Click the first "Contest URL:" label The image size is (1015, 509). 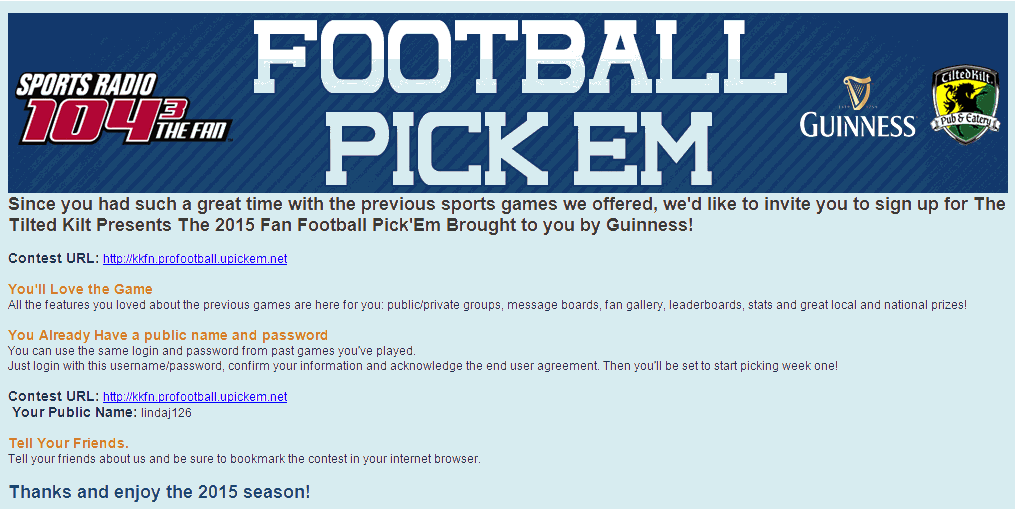(53, 259)
